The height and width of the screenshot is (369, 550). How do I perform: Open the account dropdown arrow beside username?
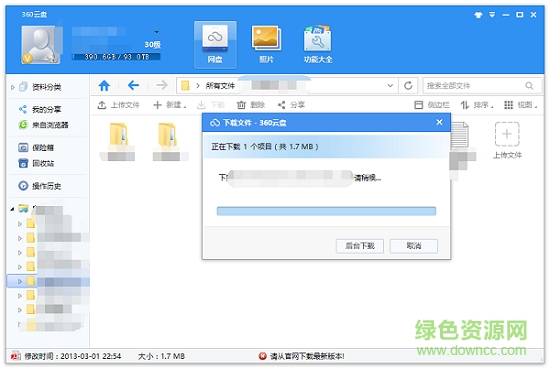click(x=156, y=32)
